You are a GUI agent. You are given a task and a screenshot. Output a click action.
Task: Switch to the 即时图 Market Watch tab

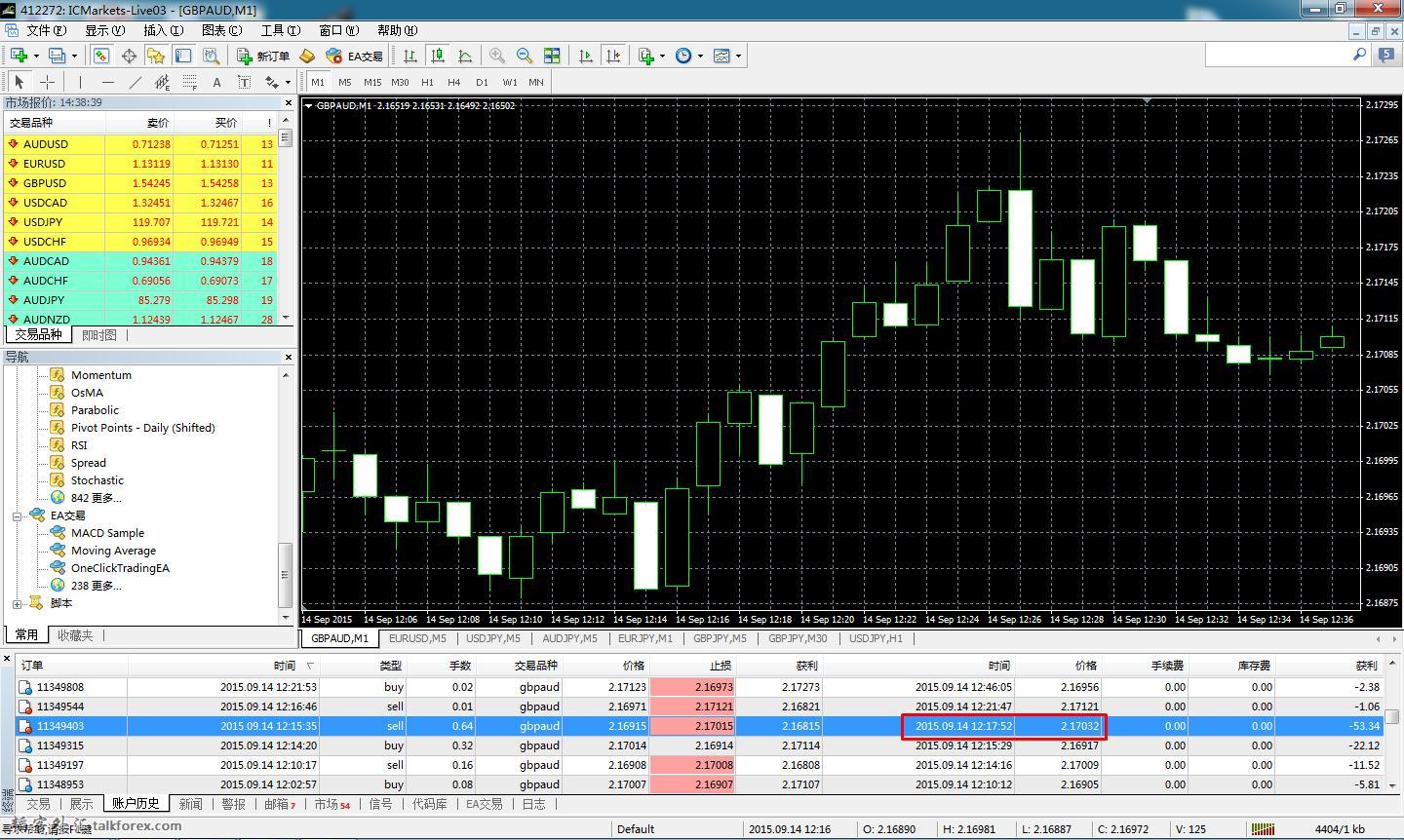(x=99, y=334)
